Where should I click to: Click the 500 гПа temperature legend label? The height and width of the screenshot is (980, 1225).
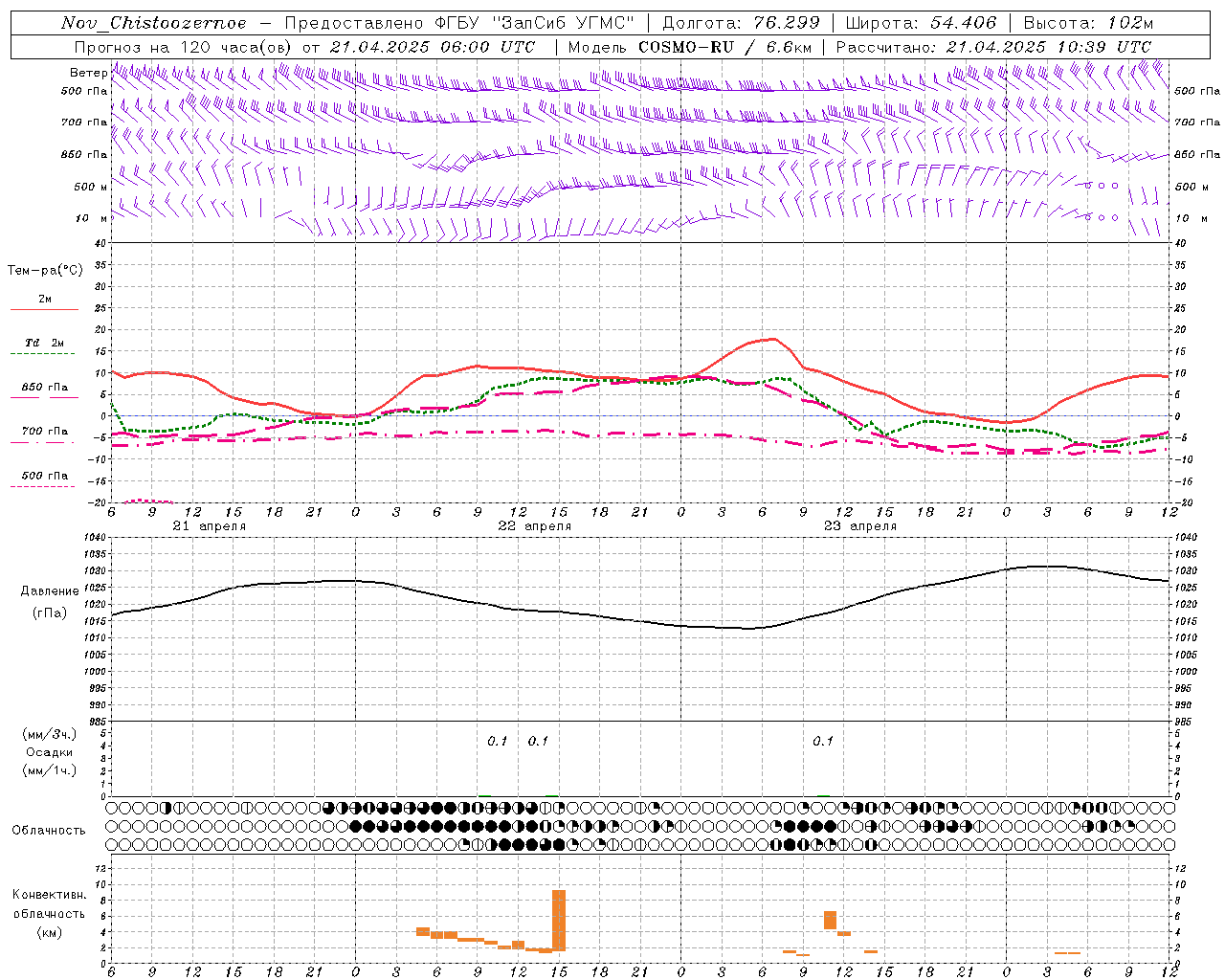pyautogui.click(x=45, y=476)
